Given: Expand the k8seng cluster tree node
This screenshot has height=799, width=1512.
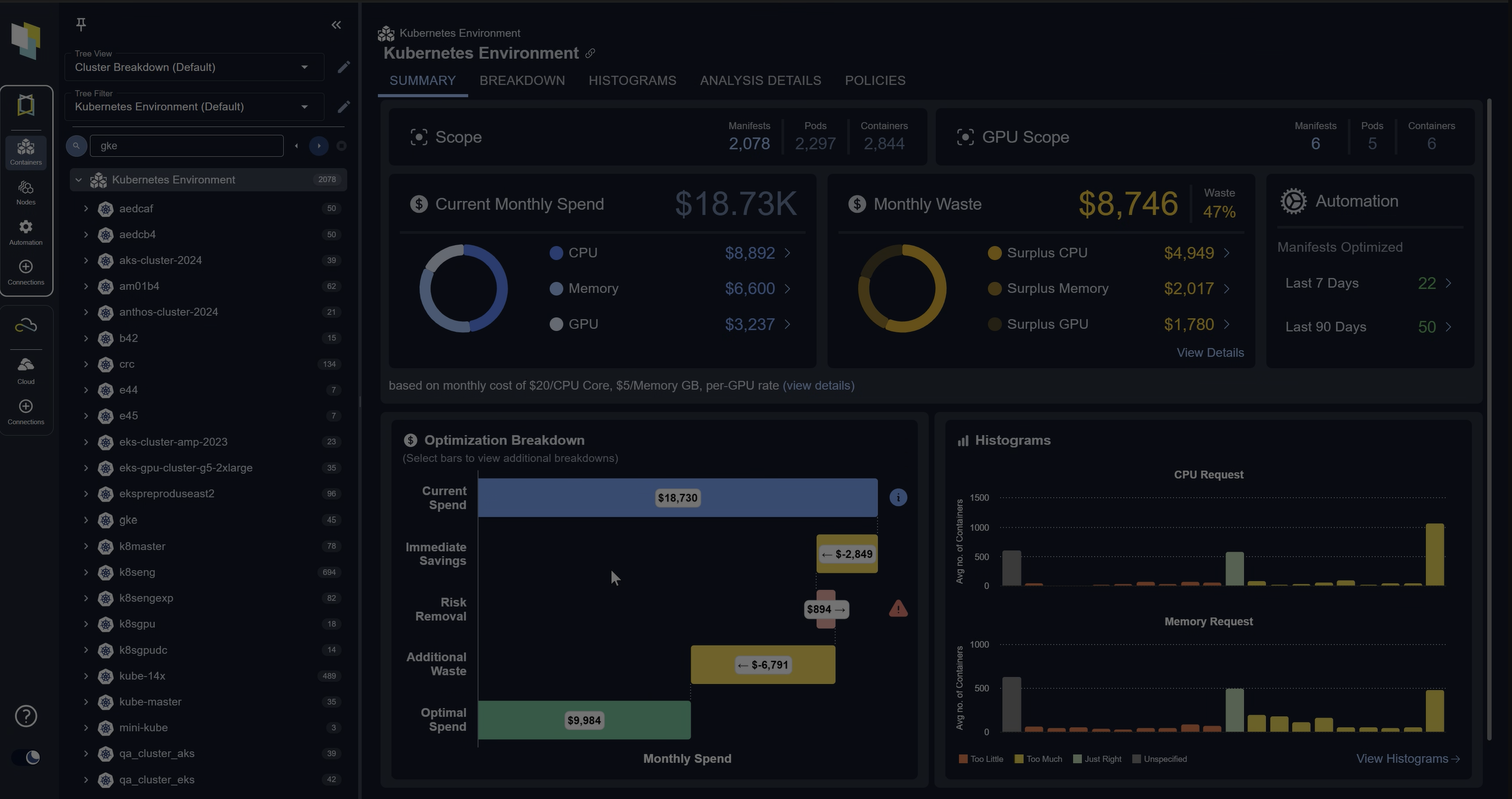Looking at the screenshot, I should click(x=86, y=572).
